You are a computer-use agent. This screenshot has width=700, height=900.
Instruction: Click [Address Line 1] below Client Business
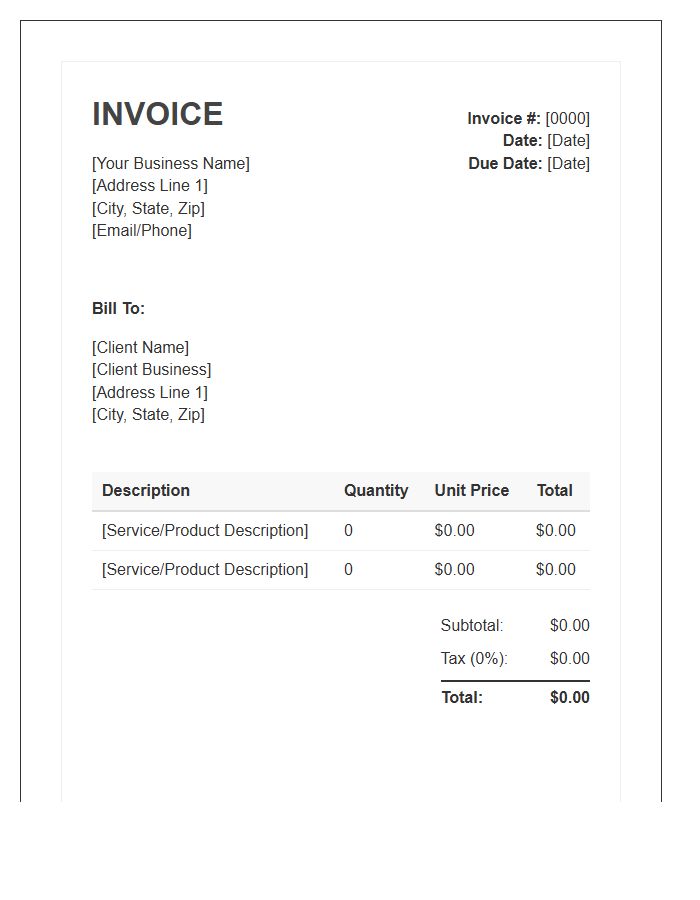[x=150, y=393]
